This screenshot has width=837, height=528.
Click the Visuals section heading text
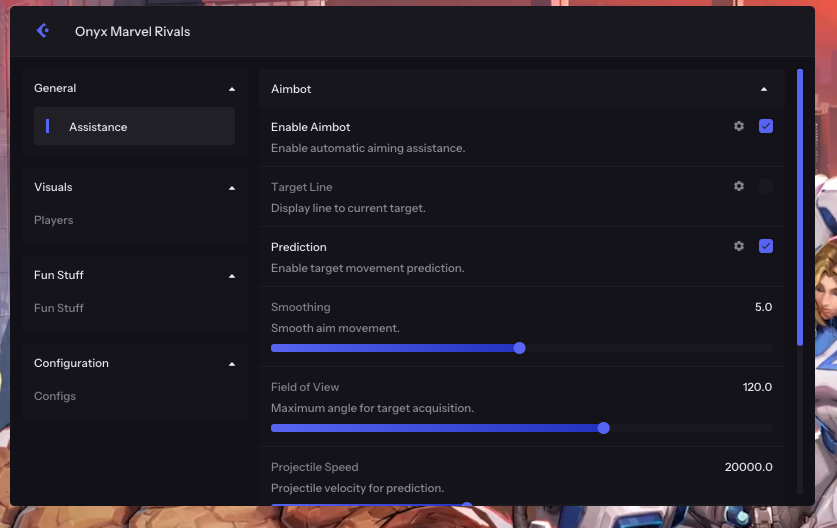[53, 187]
